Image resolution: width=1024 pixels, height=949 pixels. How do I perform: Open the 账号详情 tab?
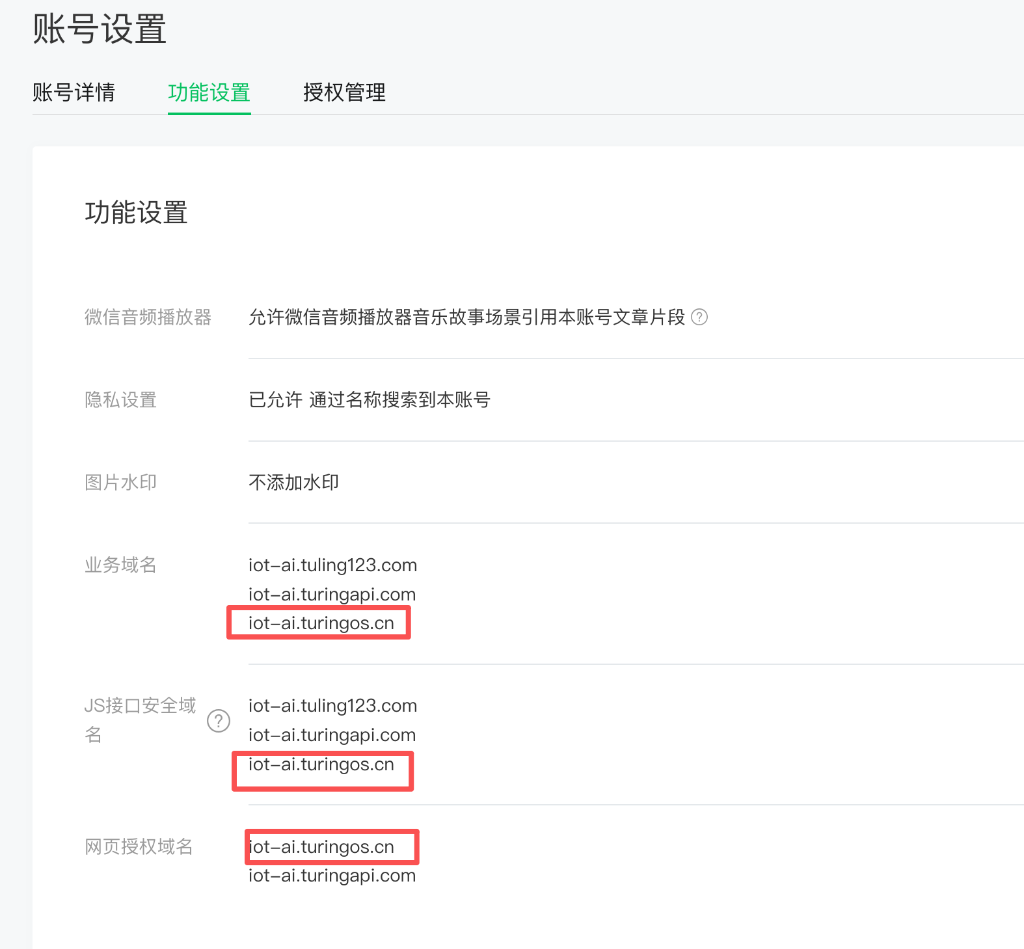point(74,93)
